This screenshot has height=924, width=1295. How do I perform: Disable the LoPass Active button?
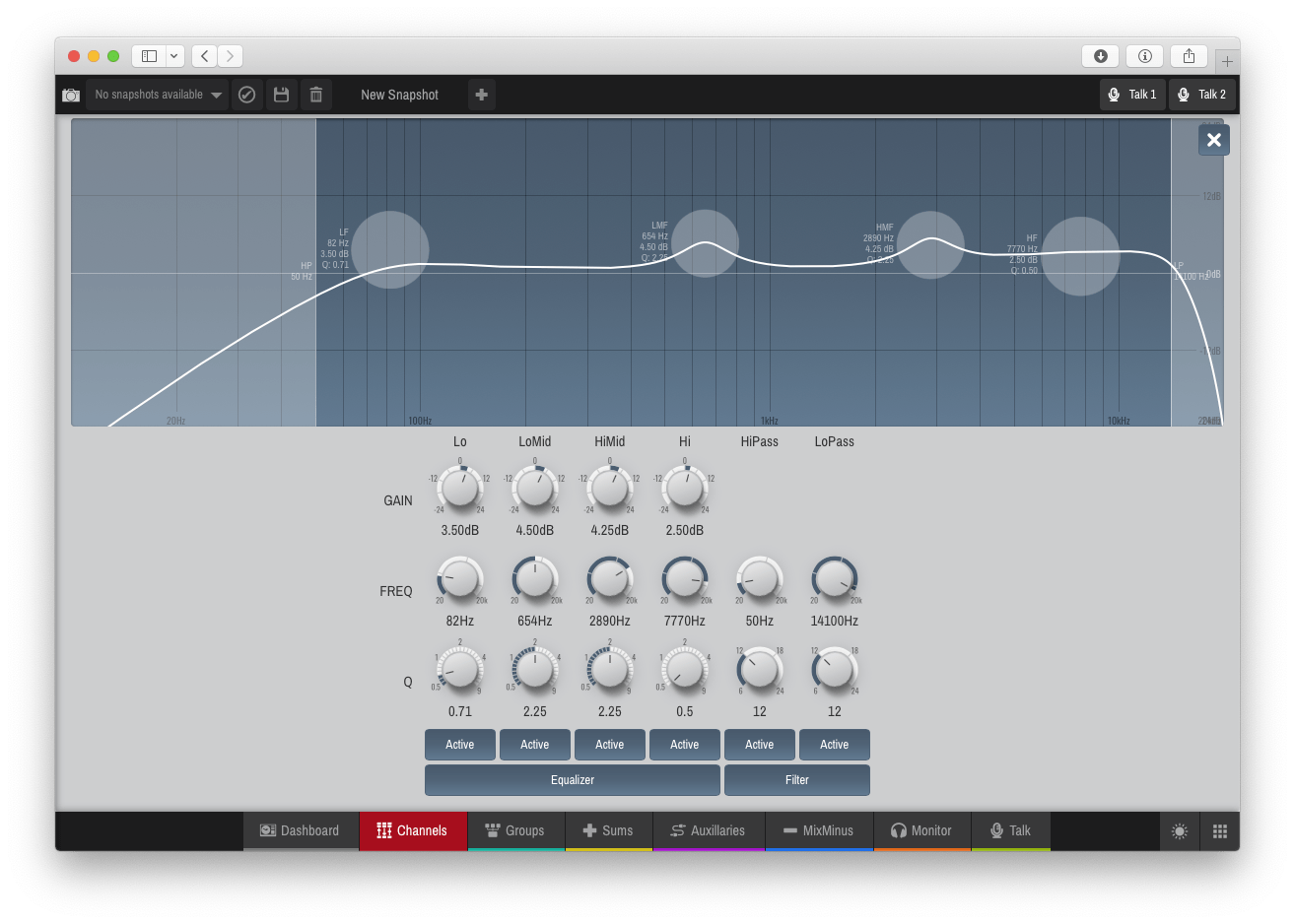pos(835,745)
